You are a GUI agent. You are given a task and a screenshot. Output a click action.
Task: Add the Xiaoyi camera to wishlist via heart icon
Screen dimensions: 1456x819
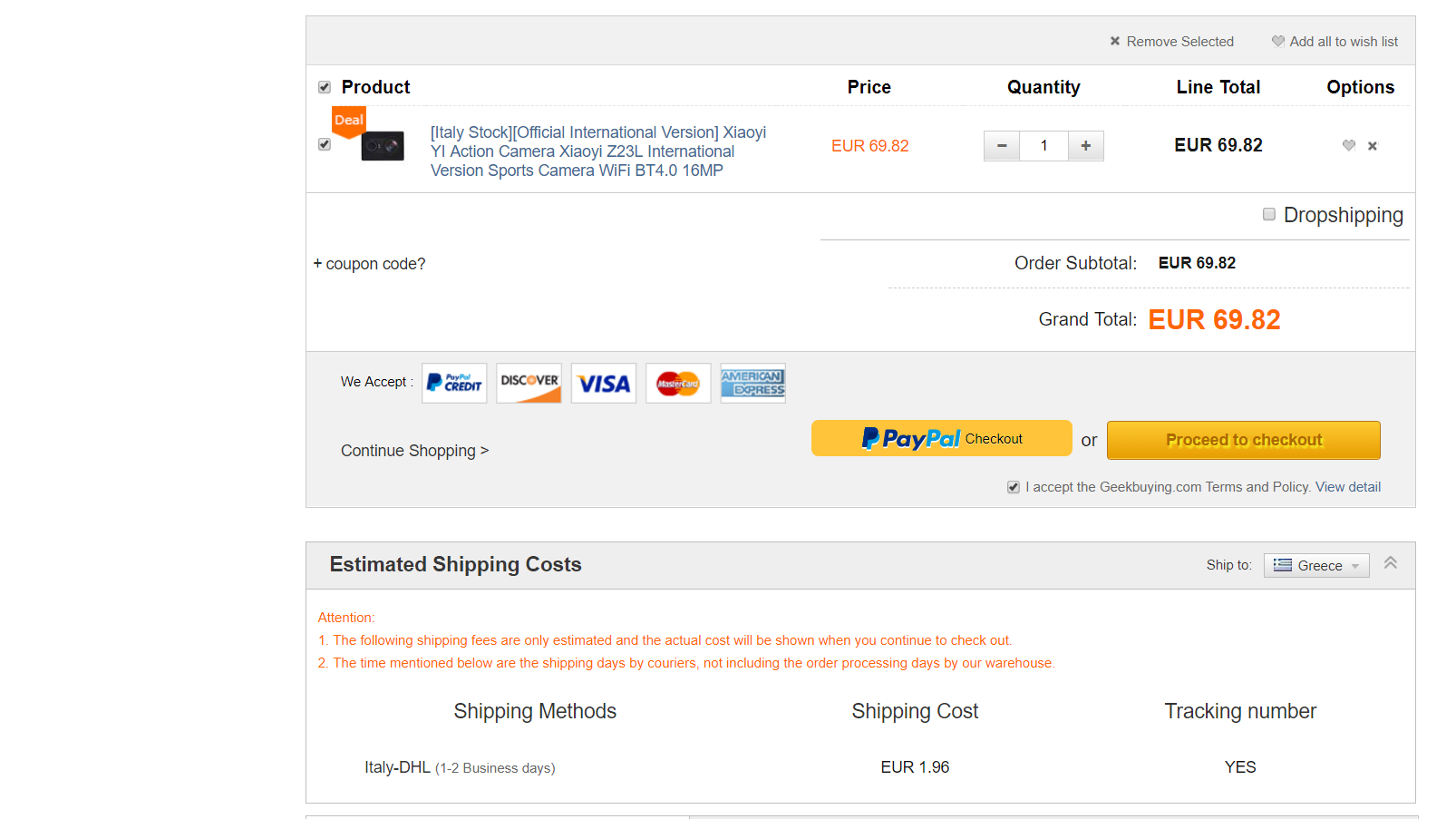coord(1349,145)
